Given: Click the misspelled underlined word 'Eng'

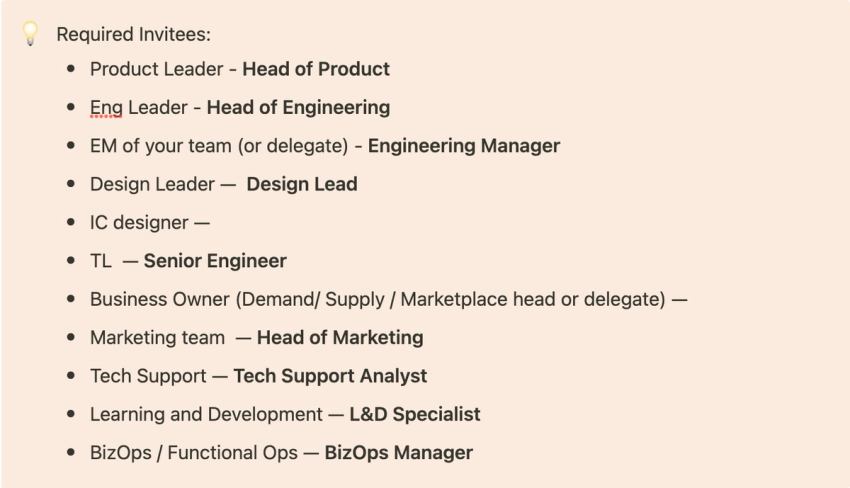Looking at the screenshot, I should pyautogui.click(x=106, y=108).
